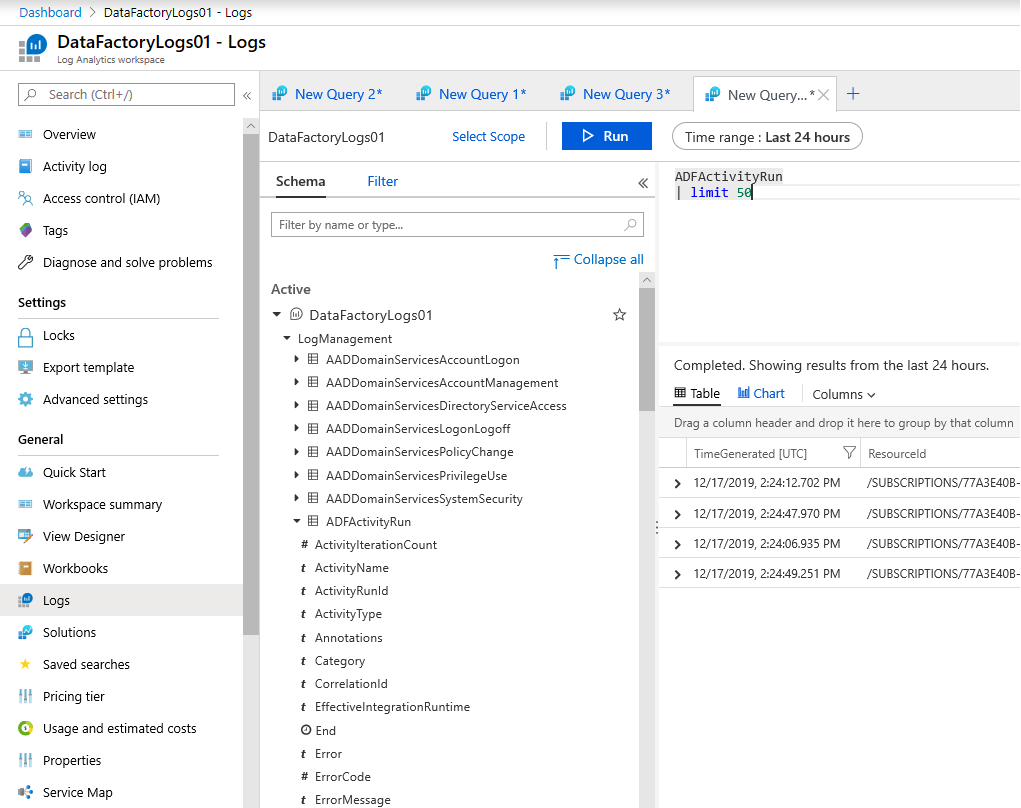Click the TimeGenerated column filter icon
1021x808 pixels.
click(x=849, y=453)
